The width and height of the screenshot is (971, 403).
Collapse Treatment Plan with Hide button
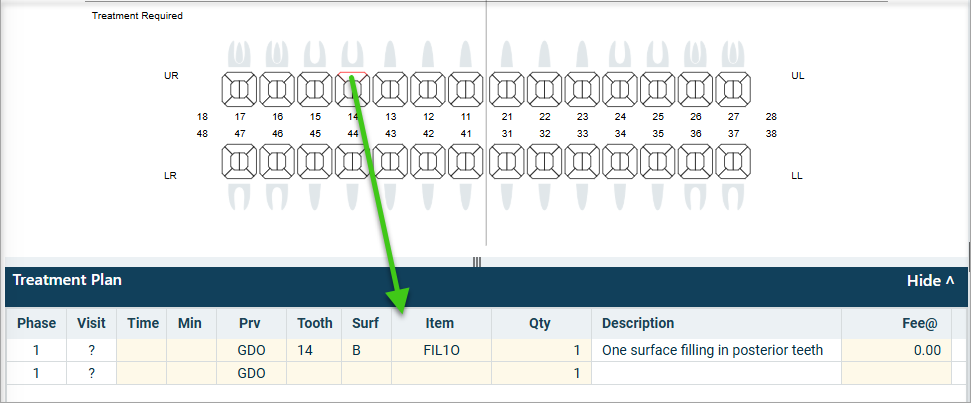point(930,280)
